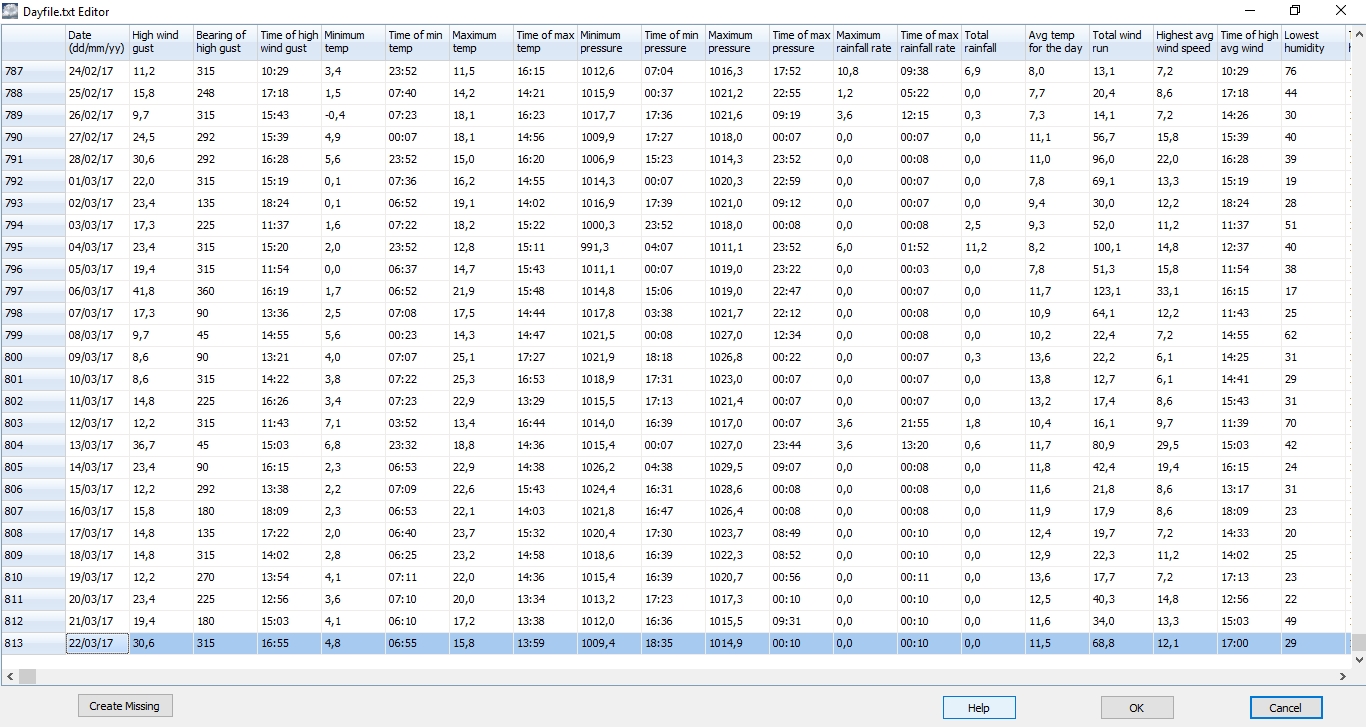Image resolution: width=1366 pixels, height=727 pixels.
Task: Select the Date cell 22/03/17
Action: click(x=97, y=643)
